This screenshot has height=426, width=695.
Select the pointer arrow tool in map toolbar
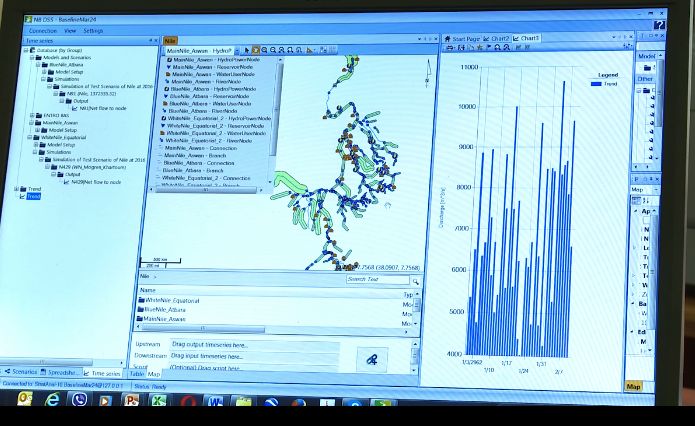[x=246, y=49]
